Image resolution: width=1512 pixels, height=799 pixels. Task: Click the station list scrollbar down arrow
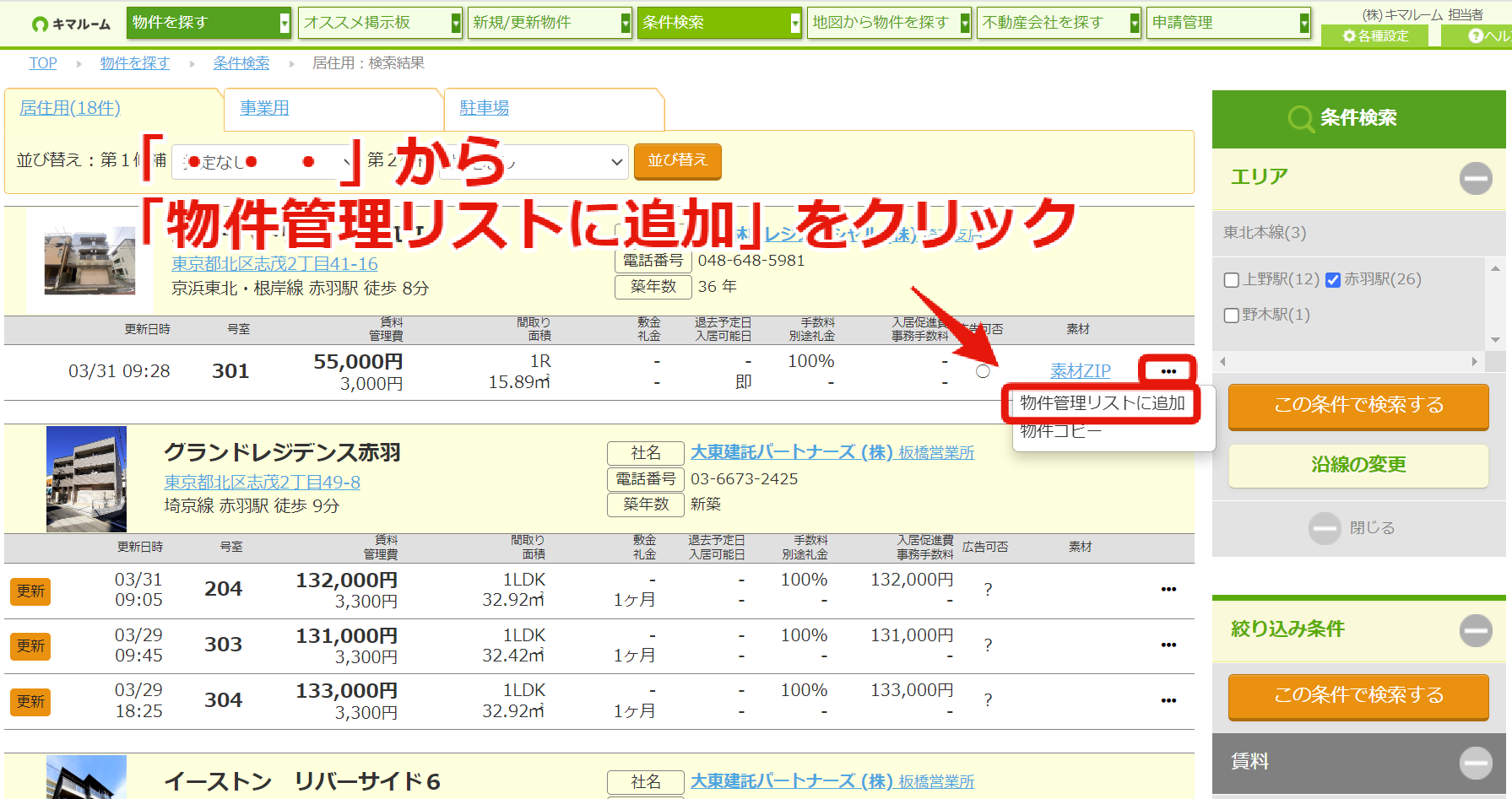pos(1495,341)
